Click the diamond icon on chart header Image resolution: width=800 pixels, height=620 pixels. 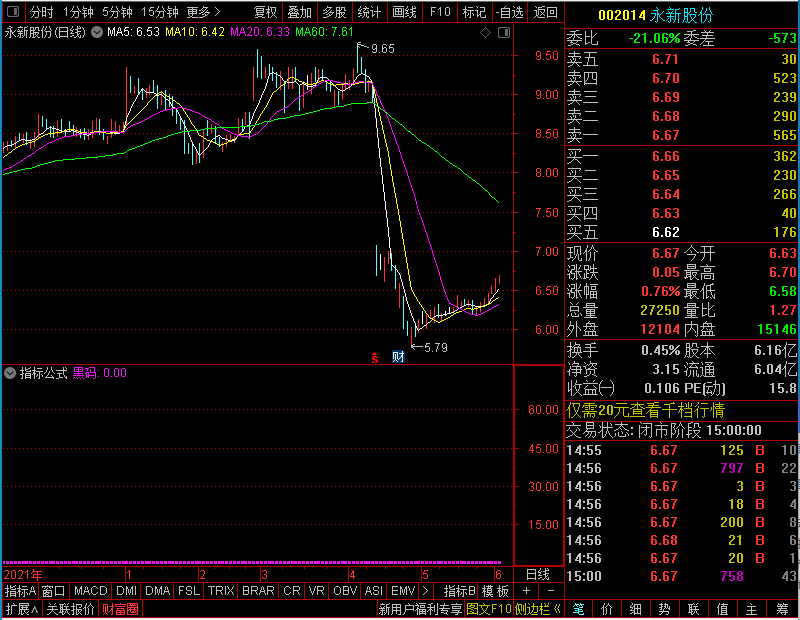coord(486,33)
